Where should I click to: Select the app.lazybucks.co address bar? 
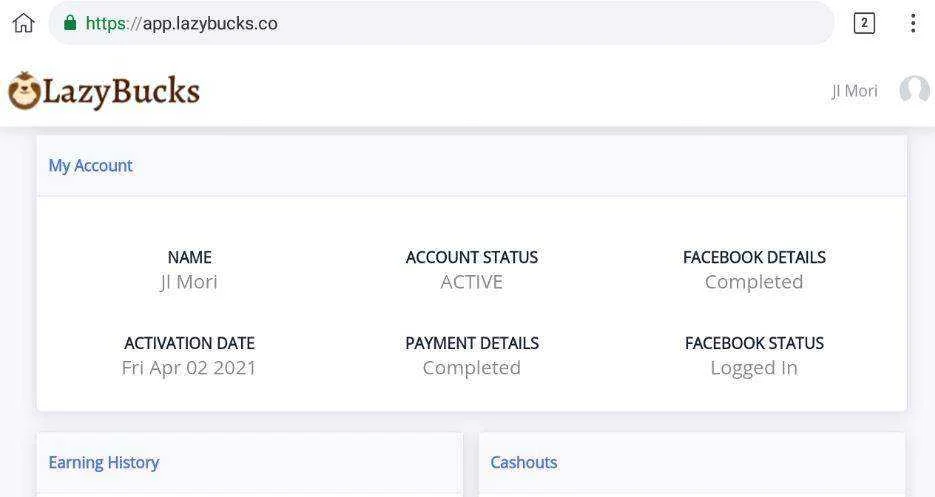pyautogui.click(x=441, y=23)
